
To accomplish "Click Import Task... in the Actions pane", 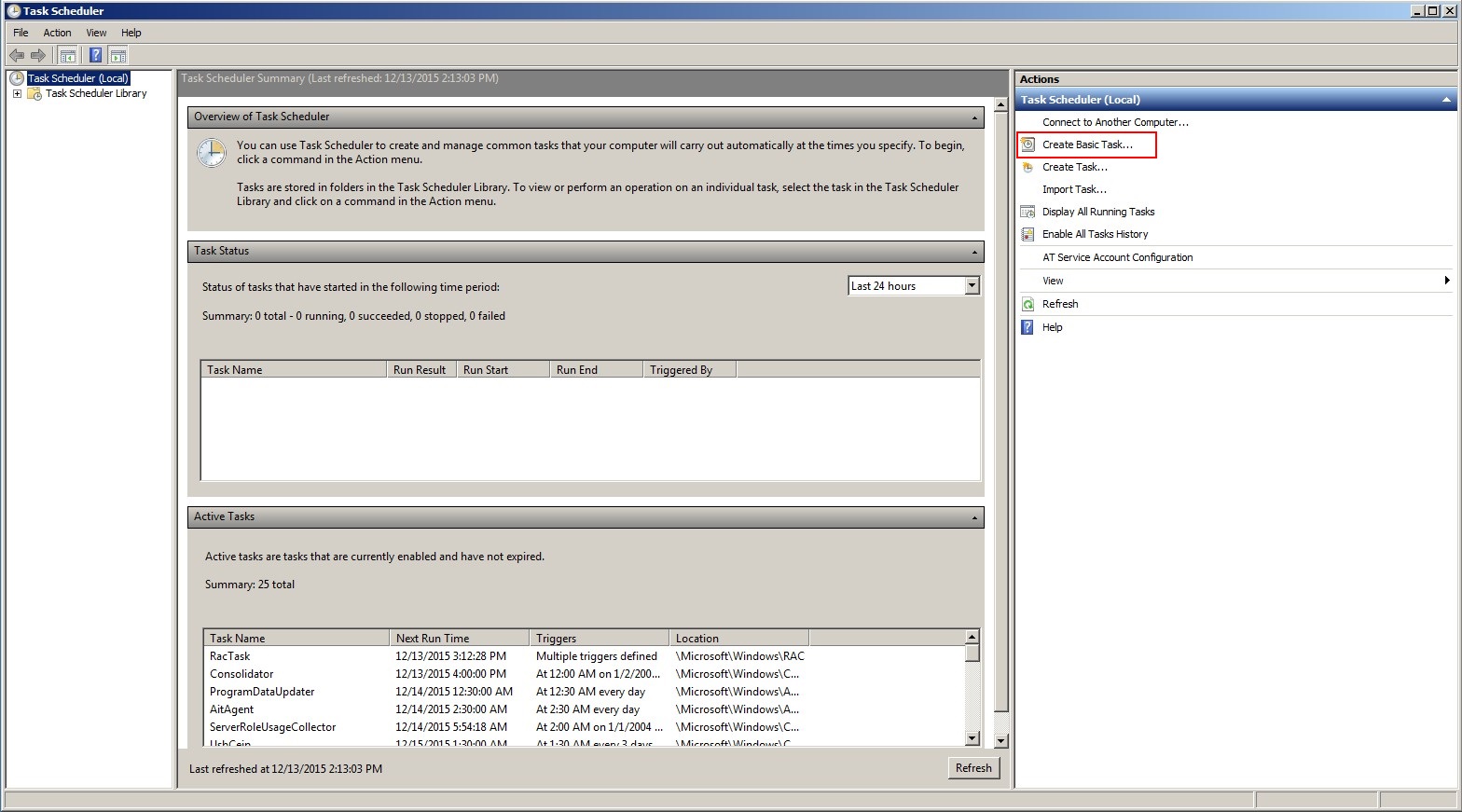I will tap(1074, 189).
